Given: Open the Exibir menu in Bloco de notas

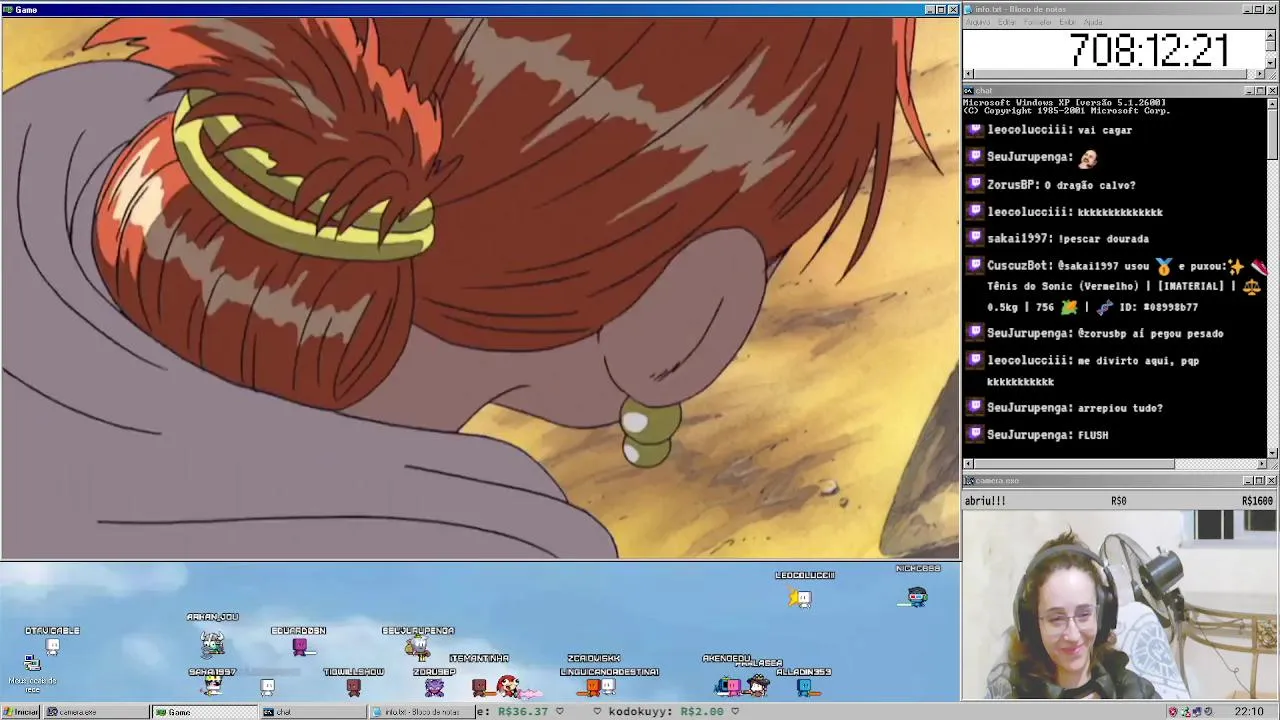Looking at the screenshot, I should (1067, 22).
